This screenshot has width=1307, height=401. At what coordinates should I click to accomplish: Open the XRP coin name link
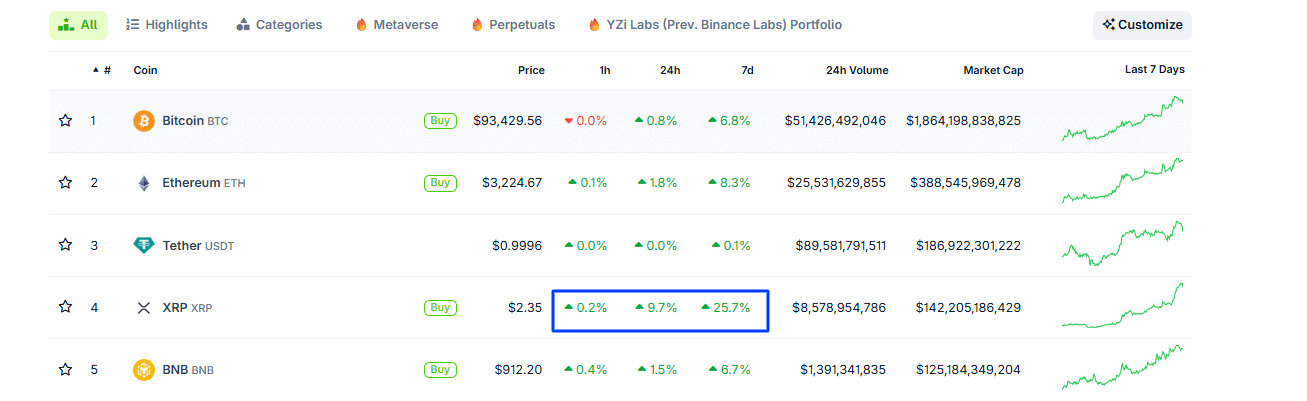click(175, 308)
